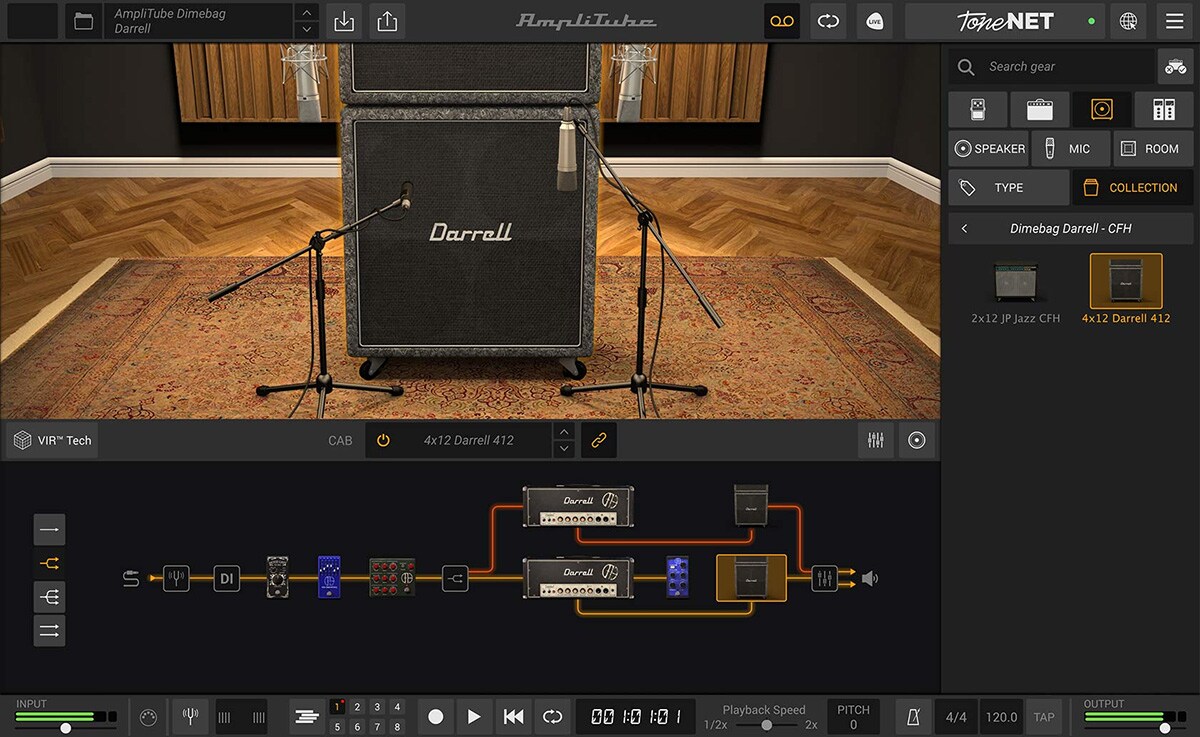Select the black wah pedal in chain

click(x=278, y=577)
